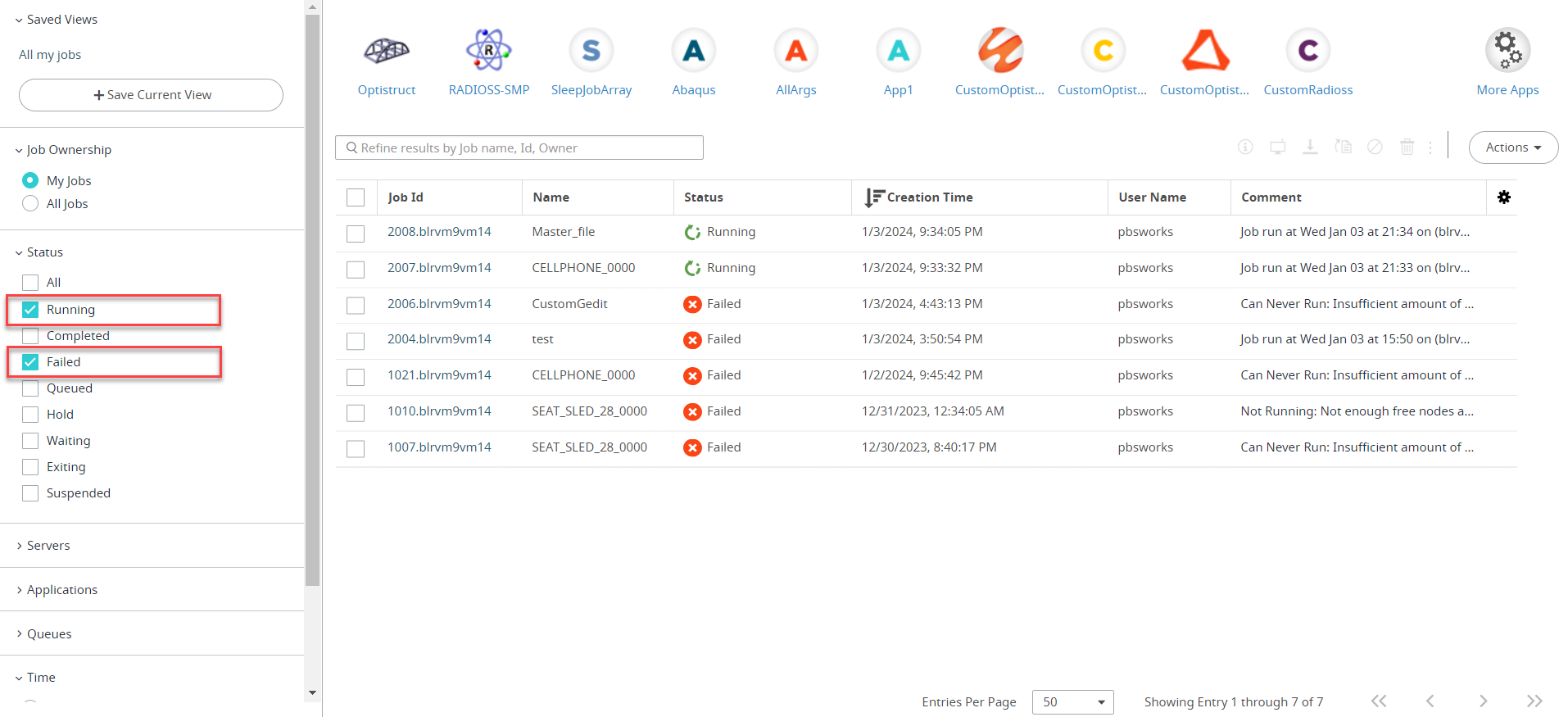The width and height of the screenshot is (1568, 717).
Task: Select the All Jobs radio button
Action: coord(30,204)
